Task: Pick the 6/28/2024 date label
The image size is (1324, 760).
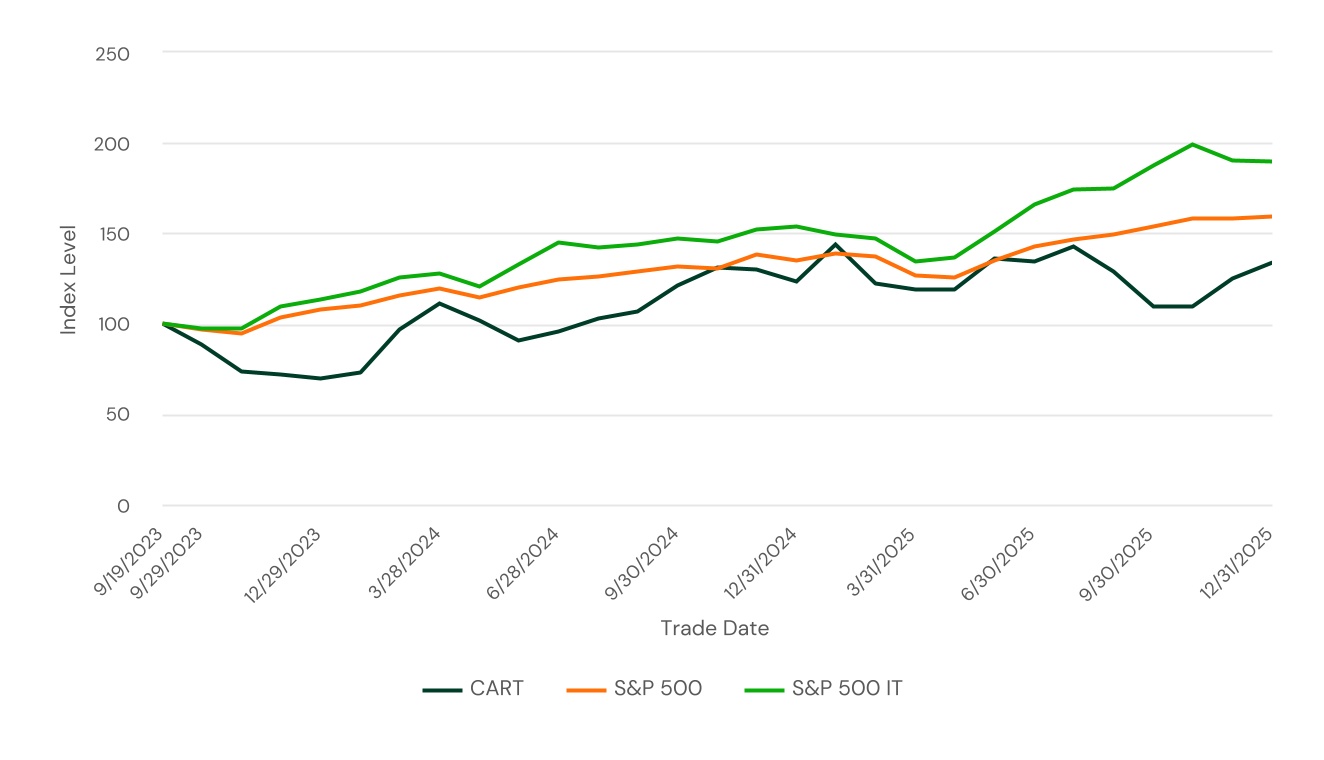Action: point(523,563)
